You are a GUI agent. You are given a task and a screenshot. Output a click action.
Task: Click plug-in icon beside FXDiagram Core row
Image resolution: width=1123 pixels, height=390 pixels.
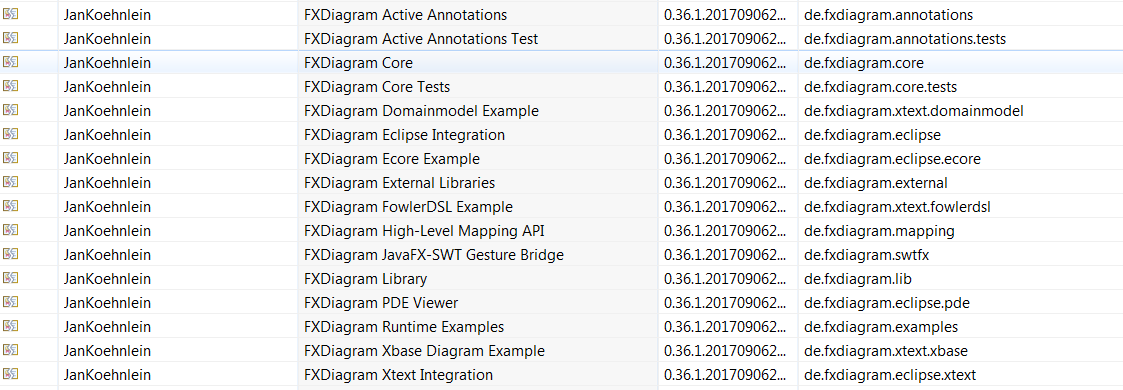click(x=10, y=62)
